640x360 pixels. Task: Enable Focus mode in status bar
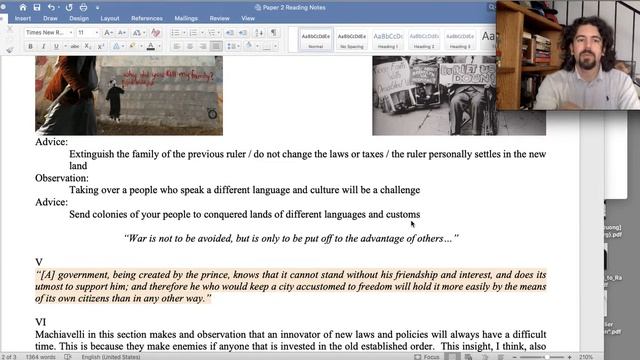click(427, 357)
